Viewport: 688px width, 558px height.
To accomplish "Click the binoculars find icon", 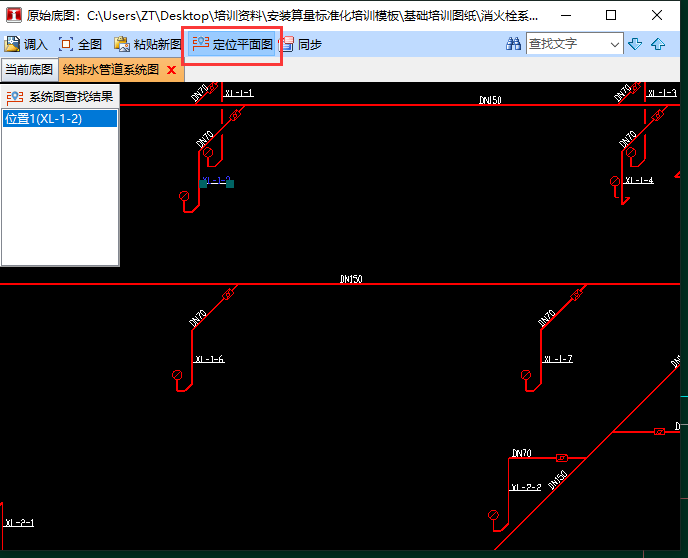I will (x=513, y=44).
